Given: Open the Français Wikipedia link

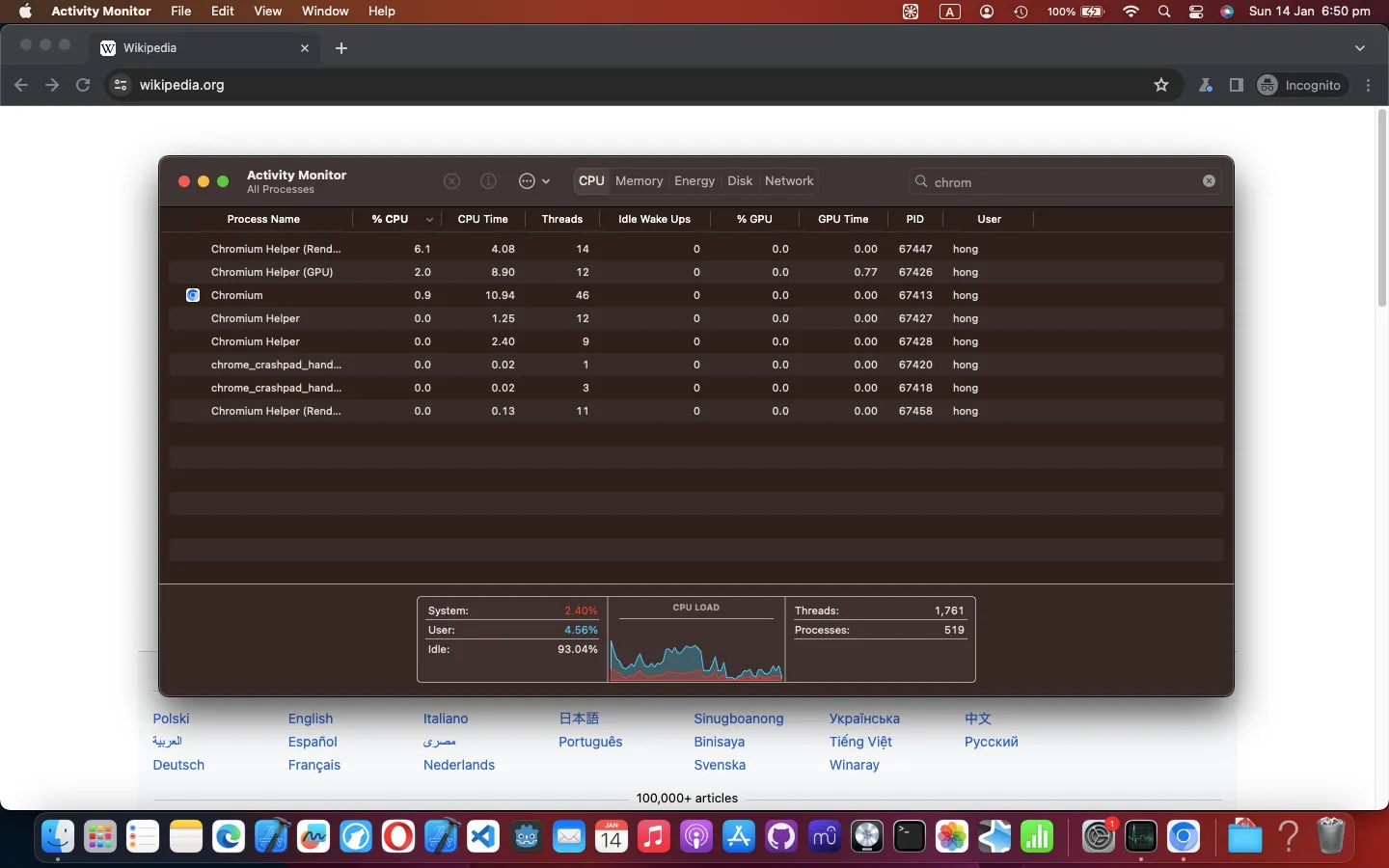Looking at the screenshot, I should click(313, 765).
